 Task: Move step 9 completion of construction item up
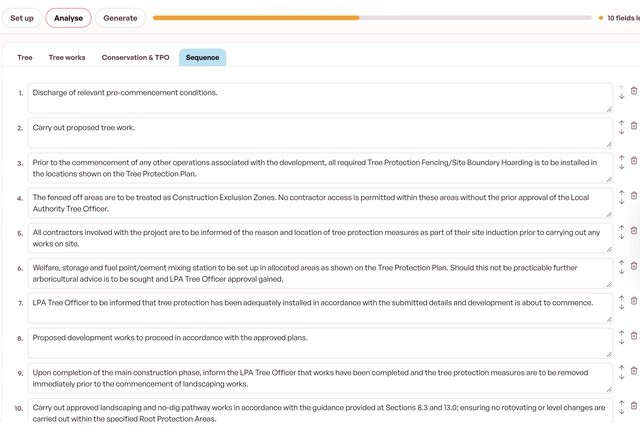[621, 368]
